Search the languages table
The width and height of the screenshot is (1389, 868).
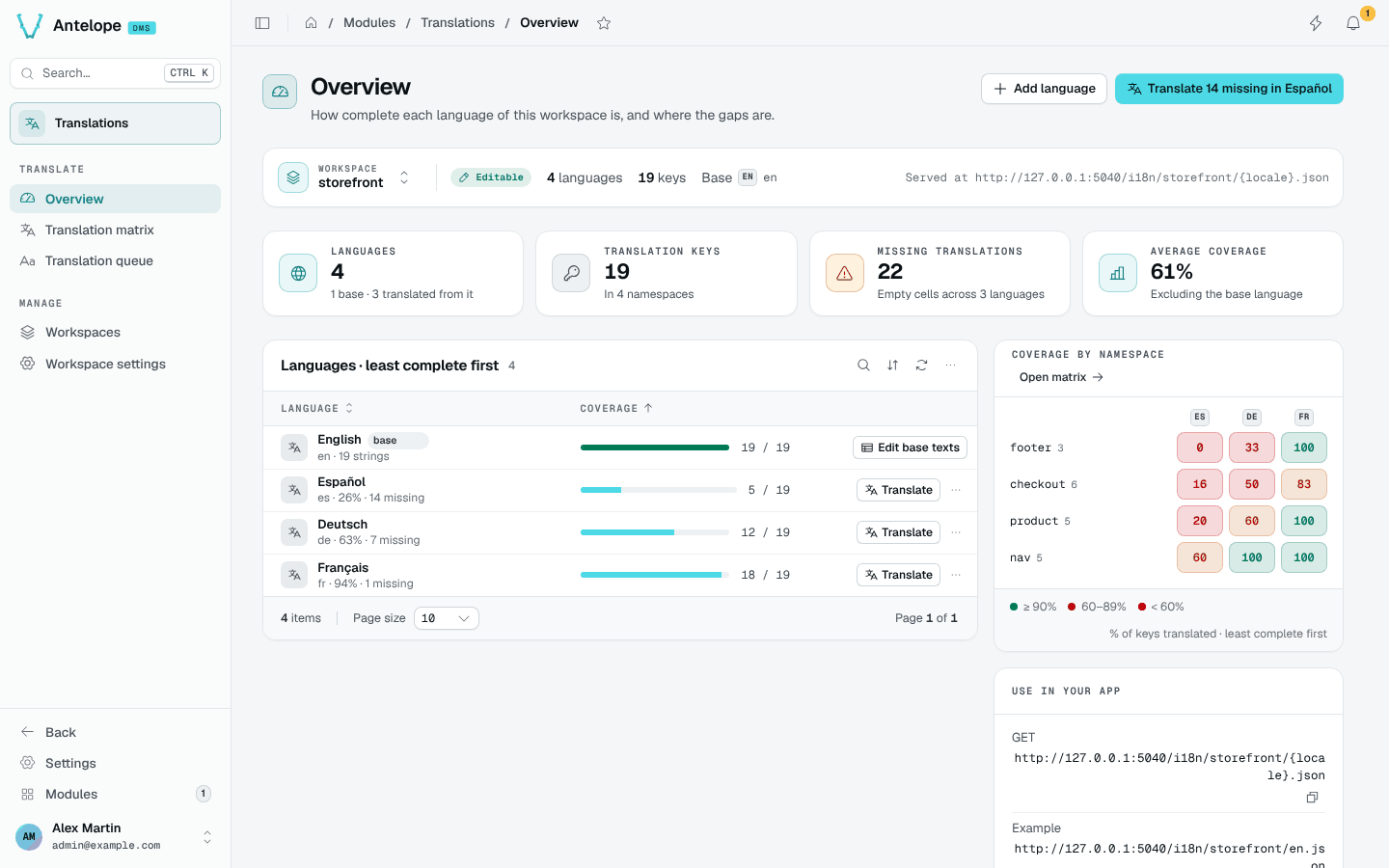tap(863, 366)
